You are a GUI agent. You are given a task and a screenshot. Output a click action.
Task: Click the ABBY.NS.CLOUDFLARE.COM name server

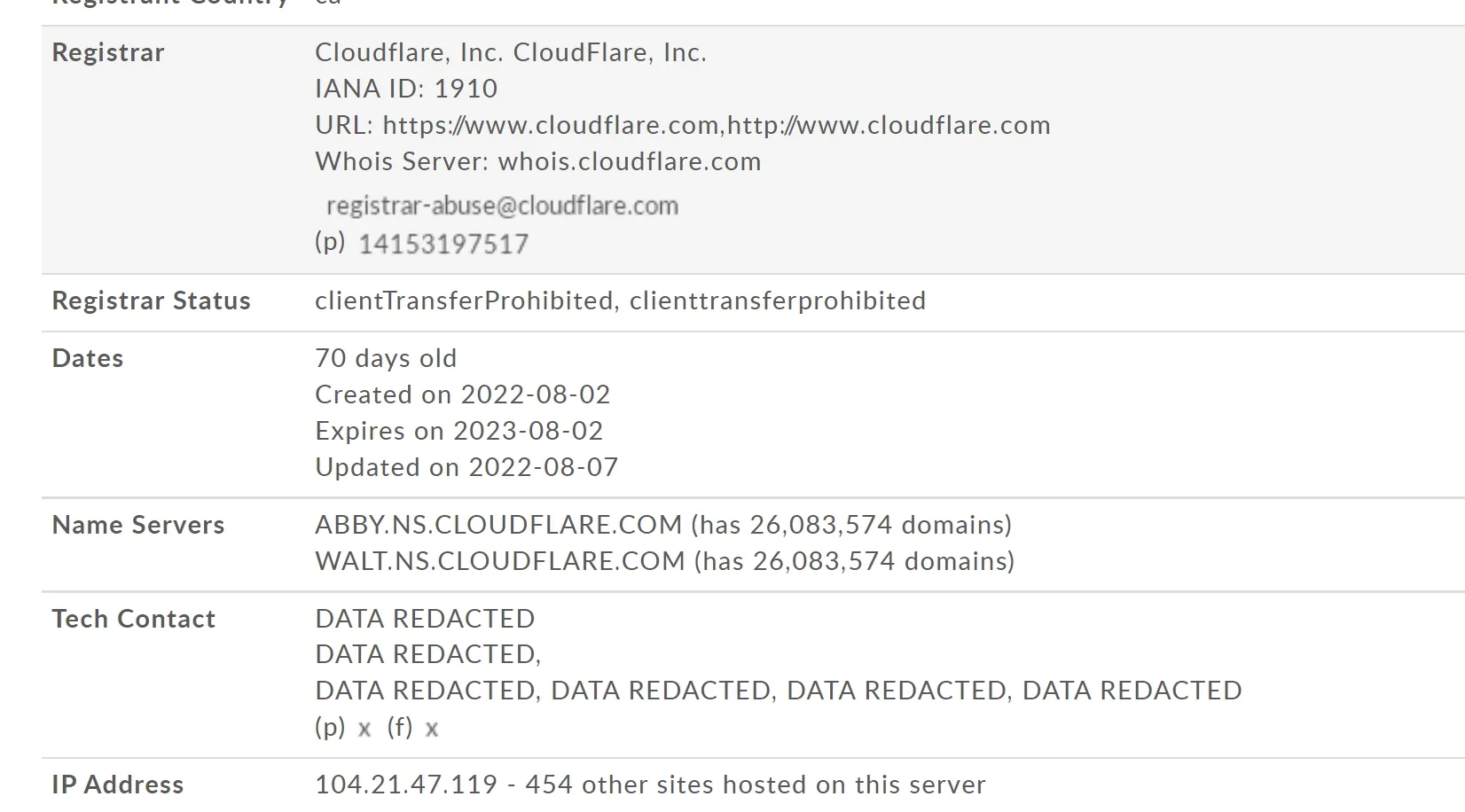(498, 525)
